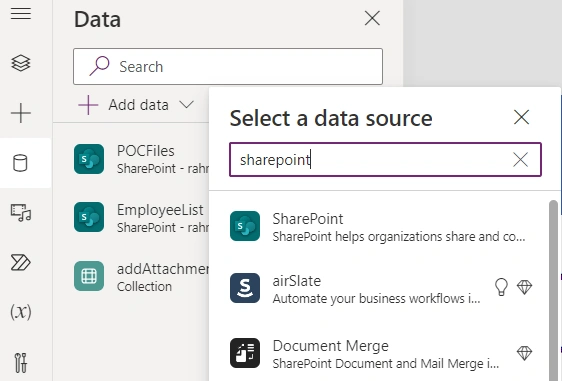Image resolution: width=562 pixels, height=381 pixels.
Task: Close the Data panel
Action: (x=372, y=18)
